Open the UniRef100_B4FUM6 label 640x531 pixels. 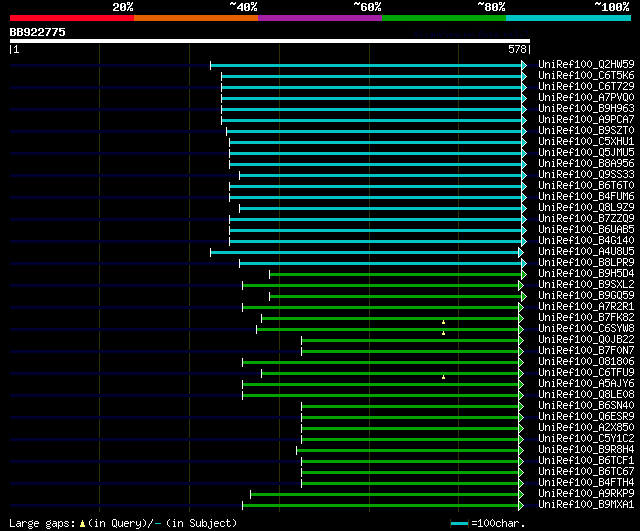coord(586,197)
